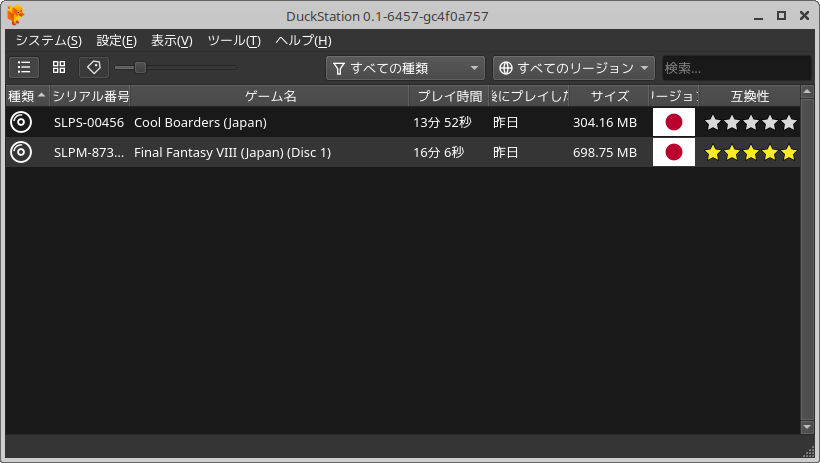The height and width of the screenshot is (463, 820).
Task: Maximize the DuckStation window
Action: point(781,16)
